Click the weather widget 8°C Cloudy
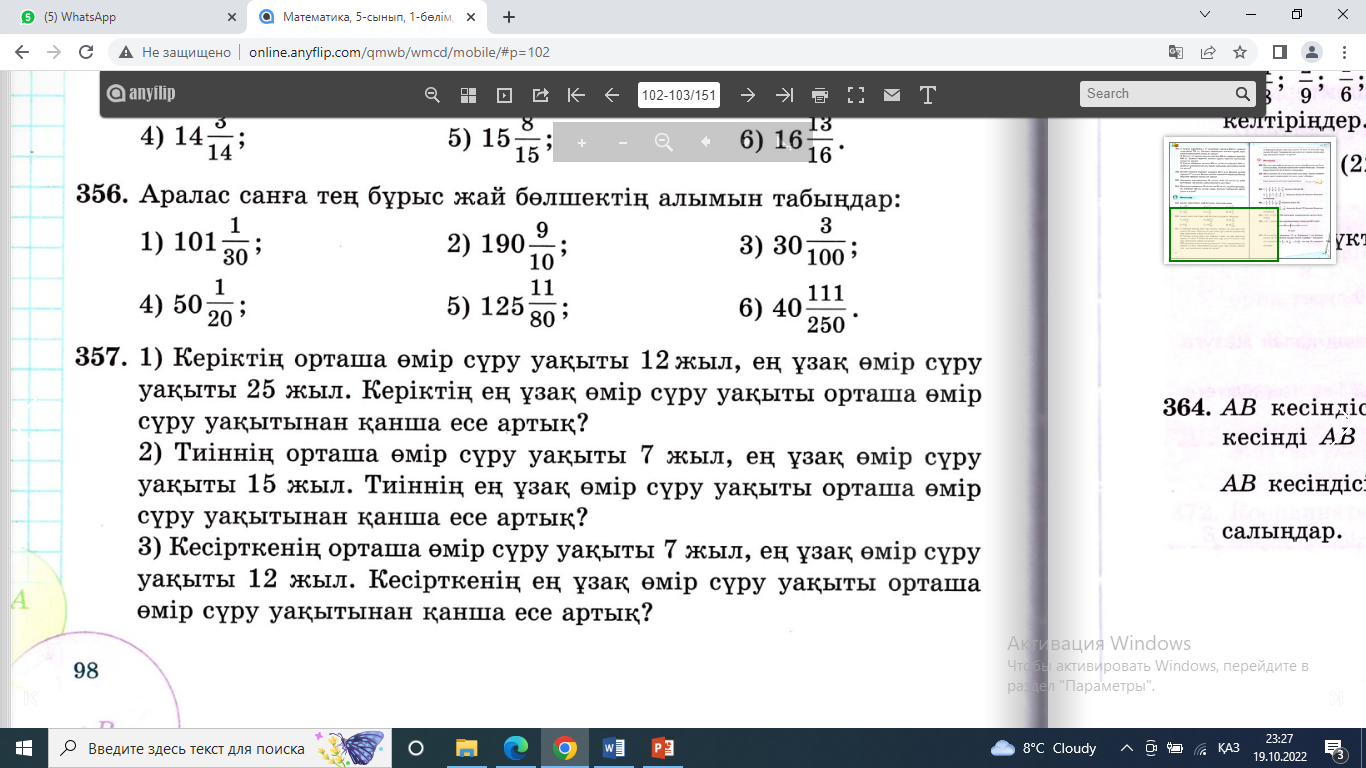Image resolution: width=1366 pixels, height=768 pixels. tap(1044, 748)
